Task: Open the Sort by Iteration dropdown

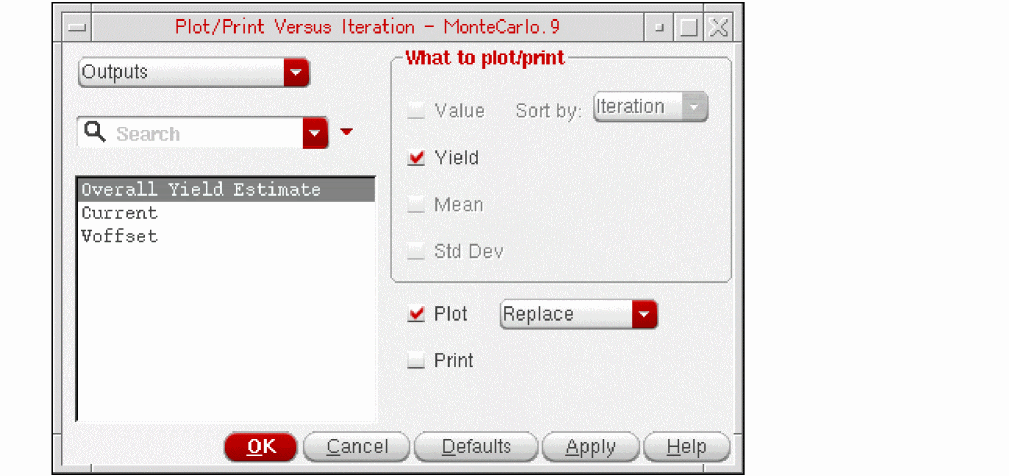Action: coord(650,106)
